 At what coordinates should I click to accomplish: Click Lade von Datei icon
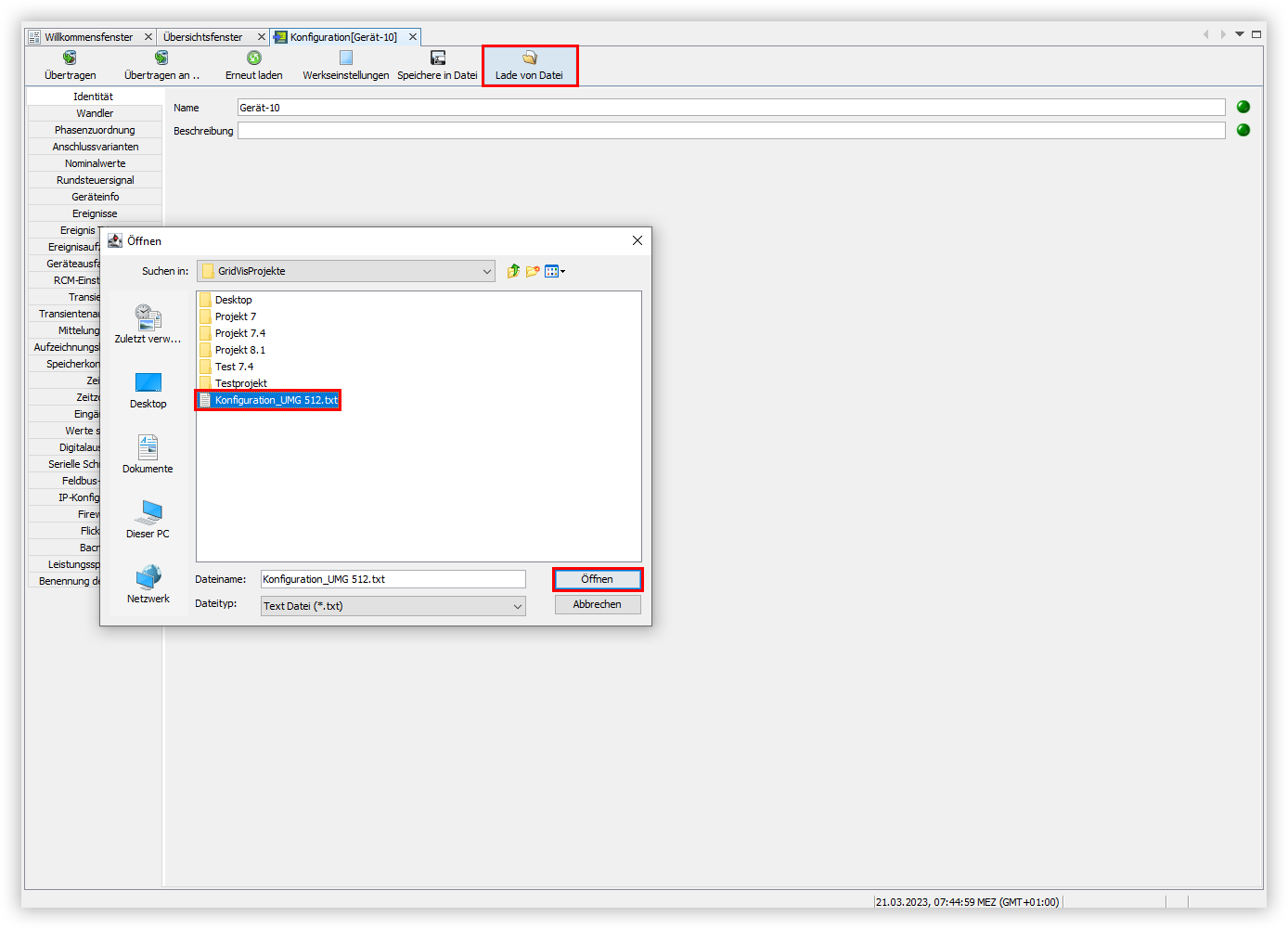click(x=529, y=58)
